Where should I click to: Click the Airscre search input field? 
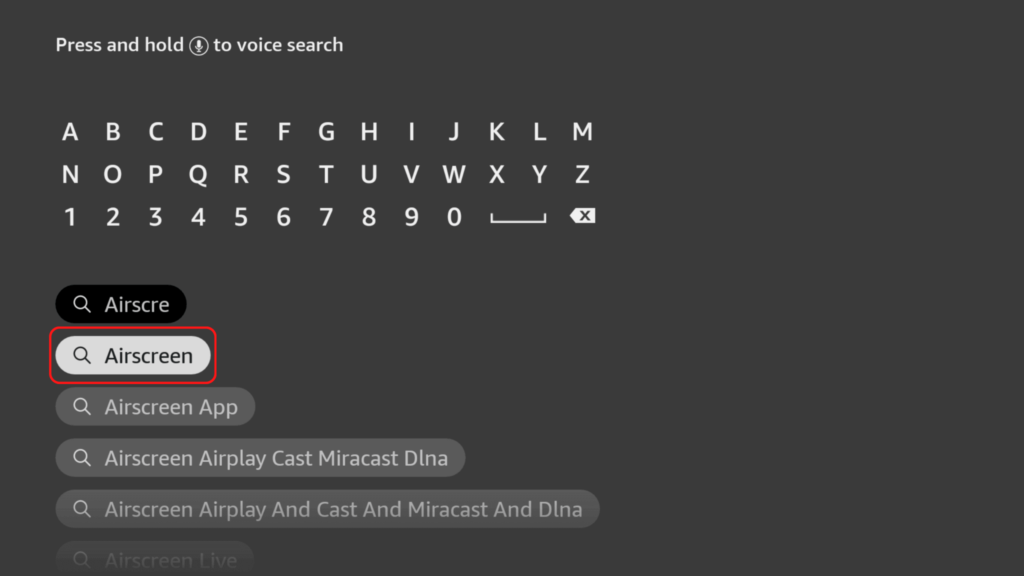click(121, 304)
